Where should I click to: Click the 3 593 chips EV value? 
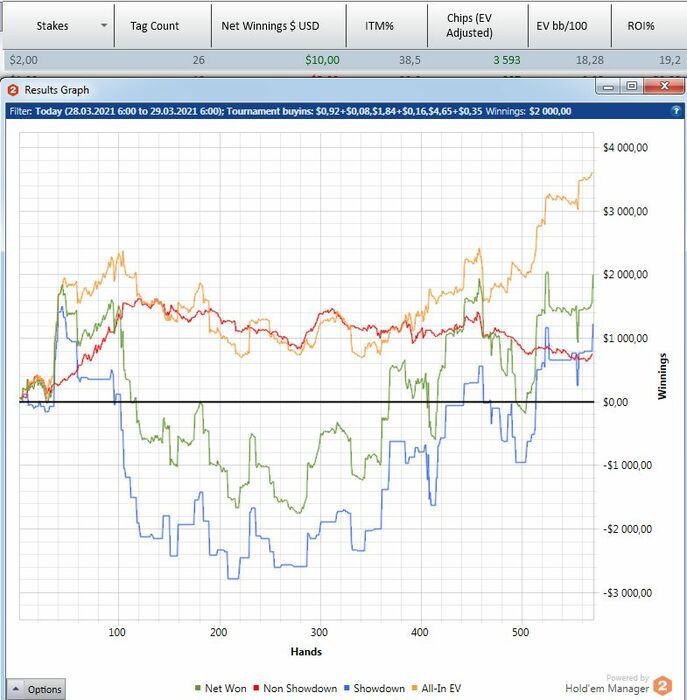[507, 60]
